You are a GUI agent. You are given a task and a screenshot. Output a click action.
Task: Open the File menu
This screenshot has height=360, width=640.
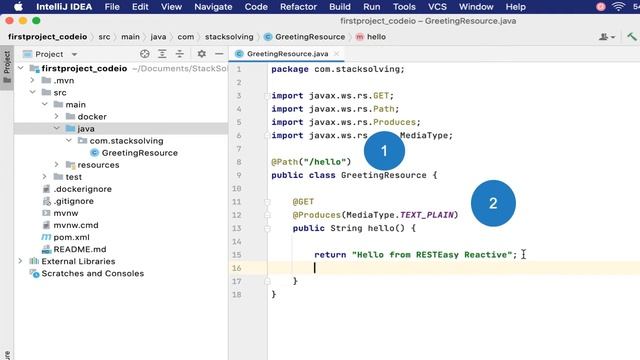point(112,7)
